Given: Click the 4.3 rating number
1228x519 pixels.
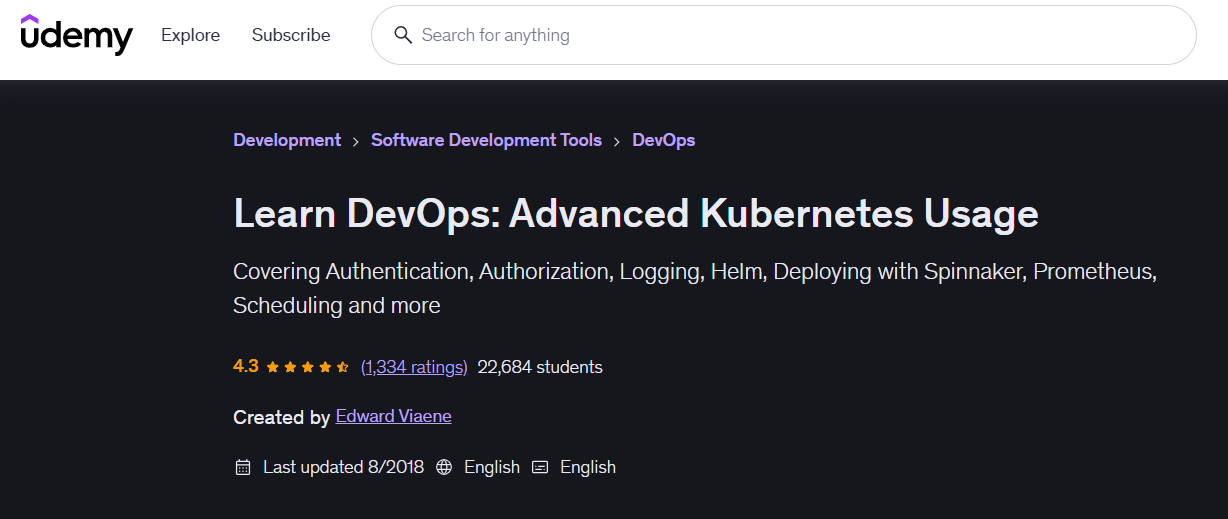Looking at the screenshot, I should coord(246,366).
